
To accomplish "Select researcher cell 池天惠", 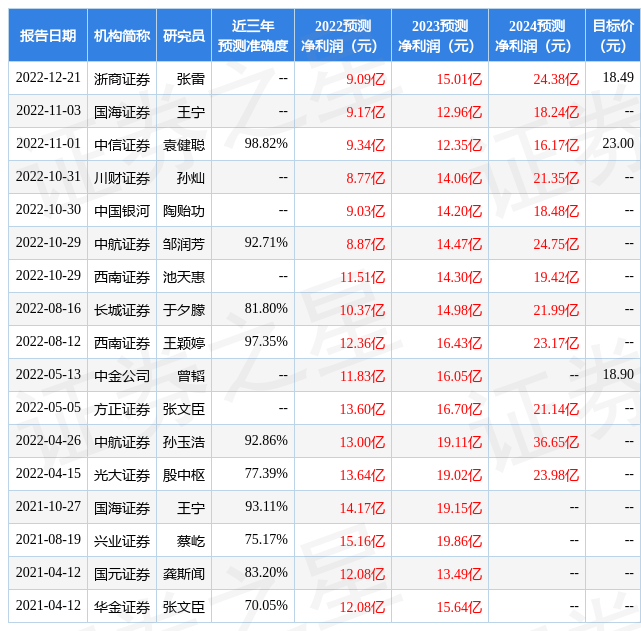I will click(184, 277).
